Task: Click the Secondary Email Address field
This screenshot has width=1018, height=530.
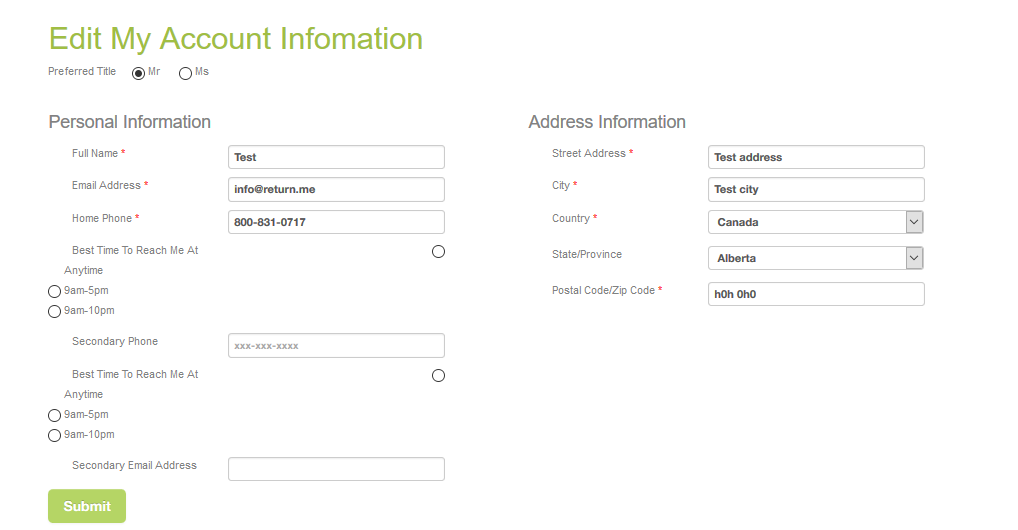Action: (x=336, y=469)
